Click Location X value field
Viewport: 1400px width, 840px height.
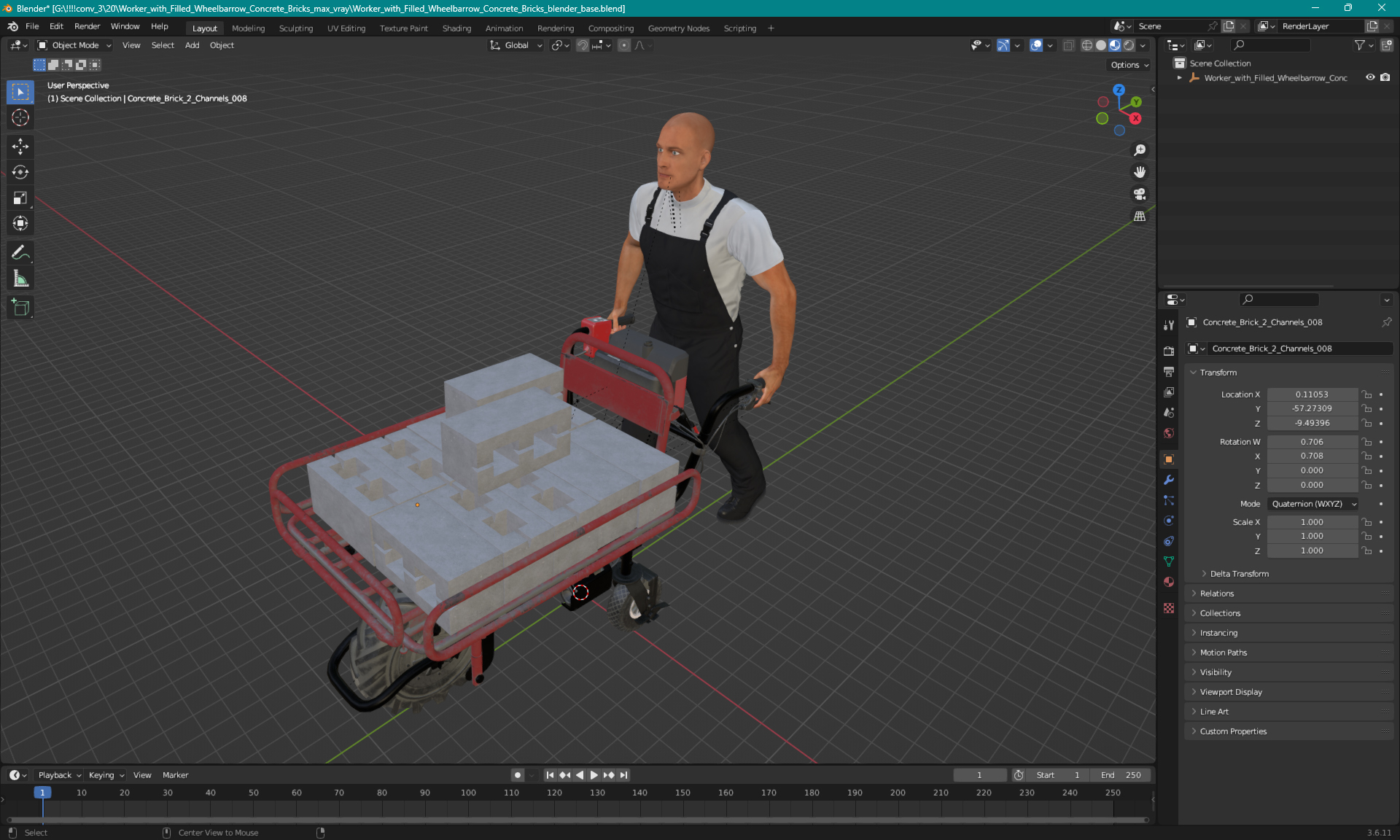click(1312, 394)
